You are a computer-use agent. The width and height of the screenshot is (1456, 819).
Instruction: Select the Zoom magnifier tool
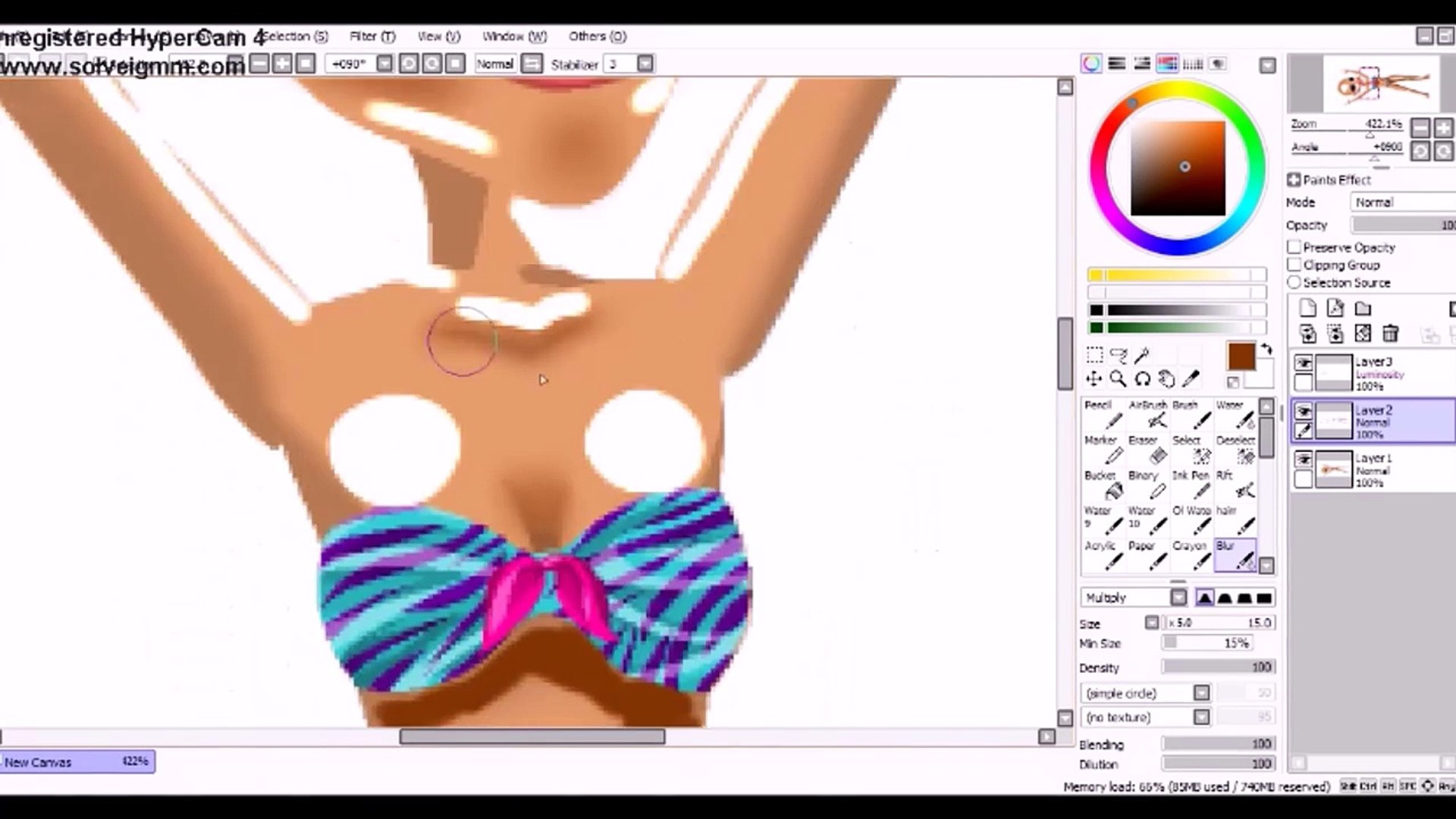(1118, 378)
